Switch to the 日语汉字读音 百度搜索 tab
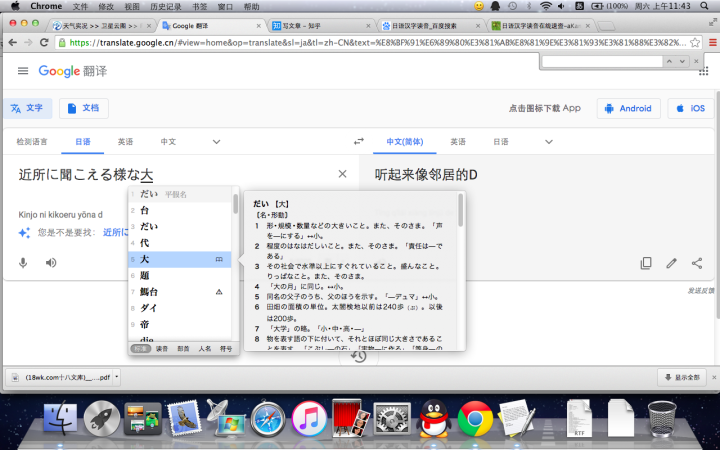Image resolution: width=720 pixels, height=450 pixels. pos(431,26)
